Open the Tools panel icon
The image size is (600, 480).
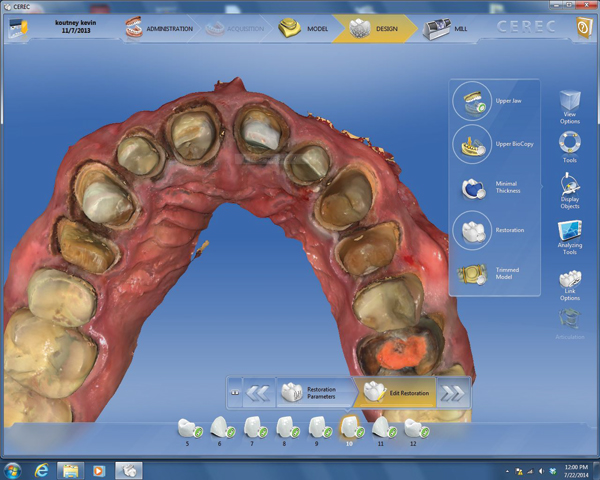(x=570, y=145)
